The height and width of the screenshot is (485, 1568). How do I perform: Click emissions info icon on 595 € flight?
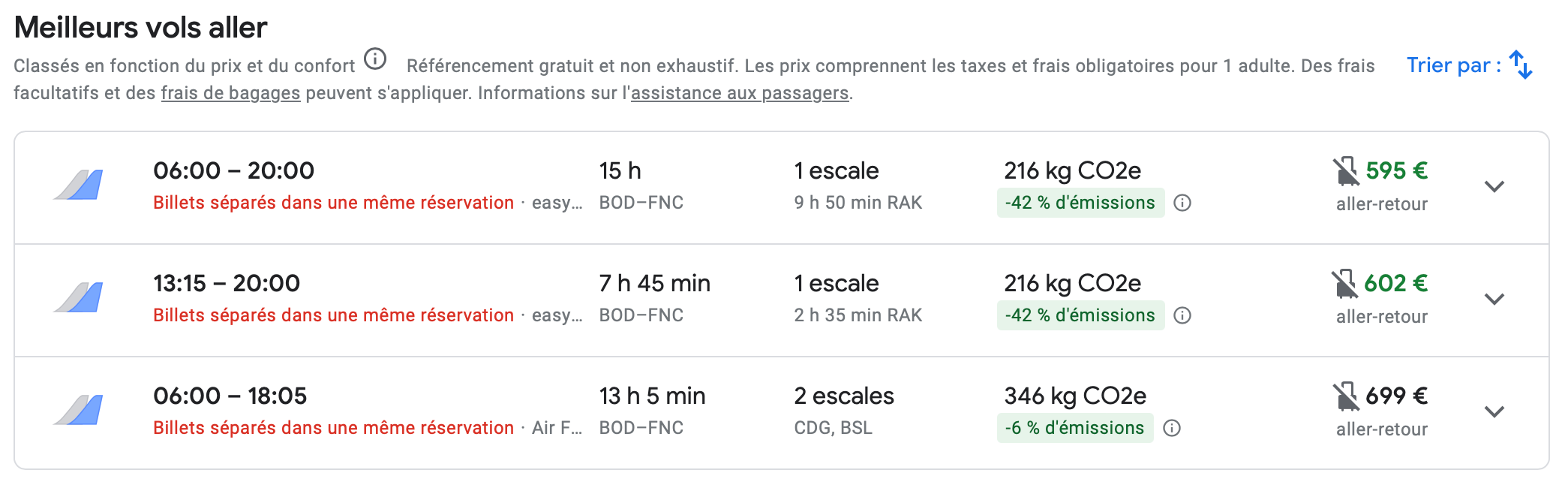[1182, 203]
